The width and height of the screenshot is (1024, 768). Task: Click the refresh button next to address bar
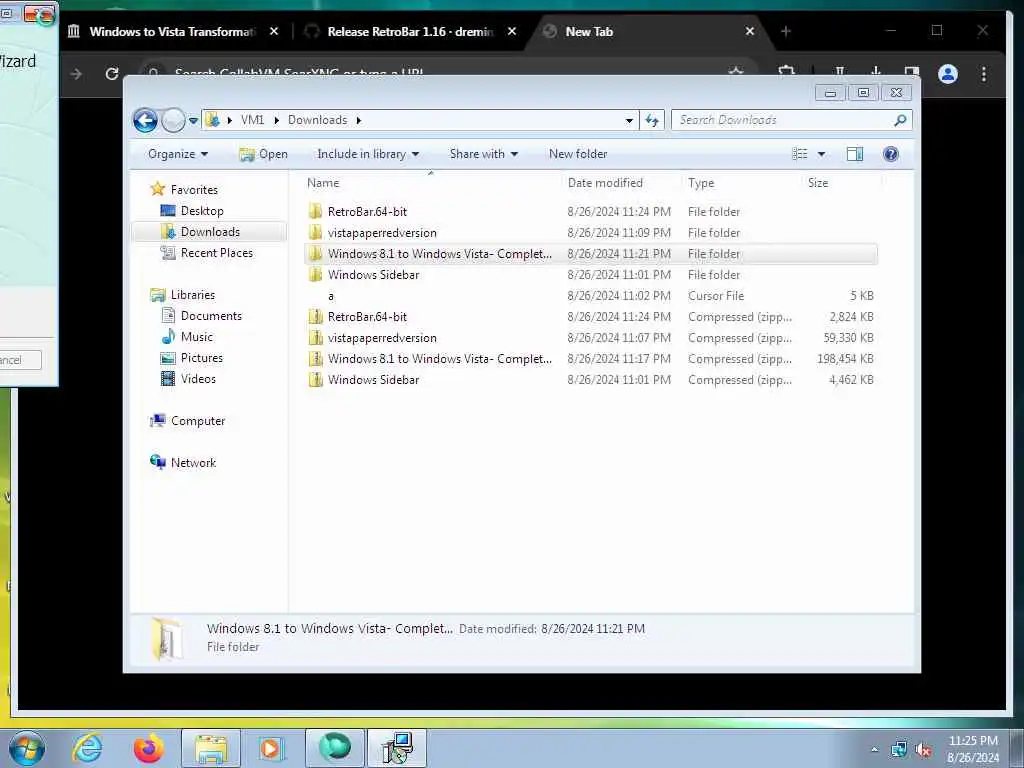tap(652, 120)
